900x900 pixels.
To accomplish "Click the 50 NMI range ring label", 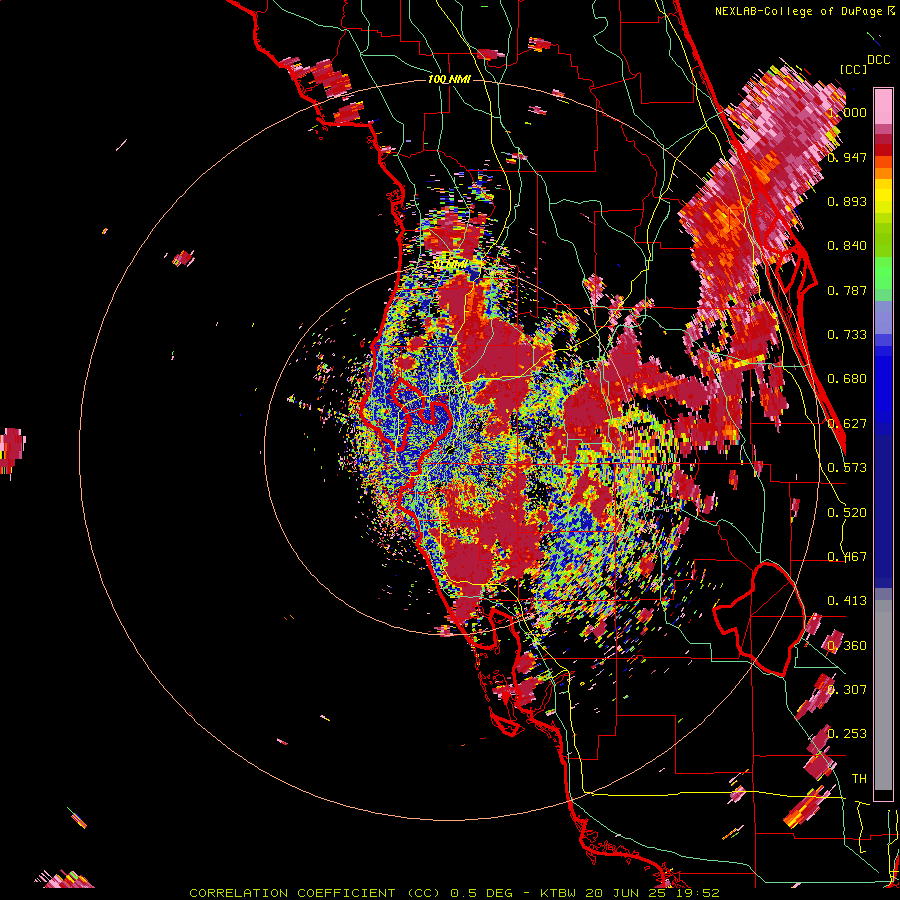I will (450, 264).
